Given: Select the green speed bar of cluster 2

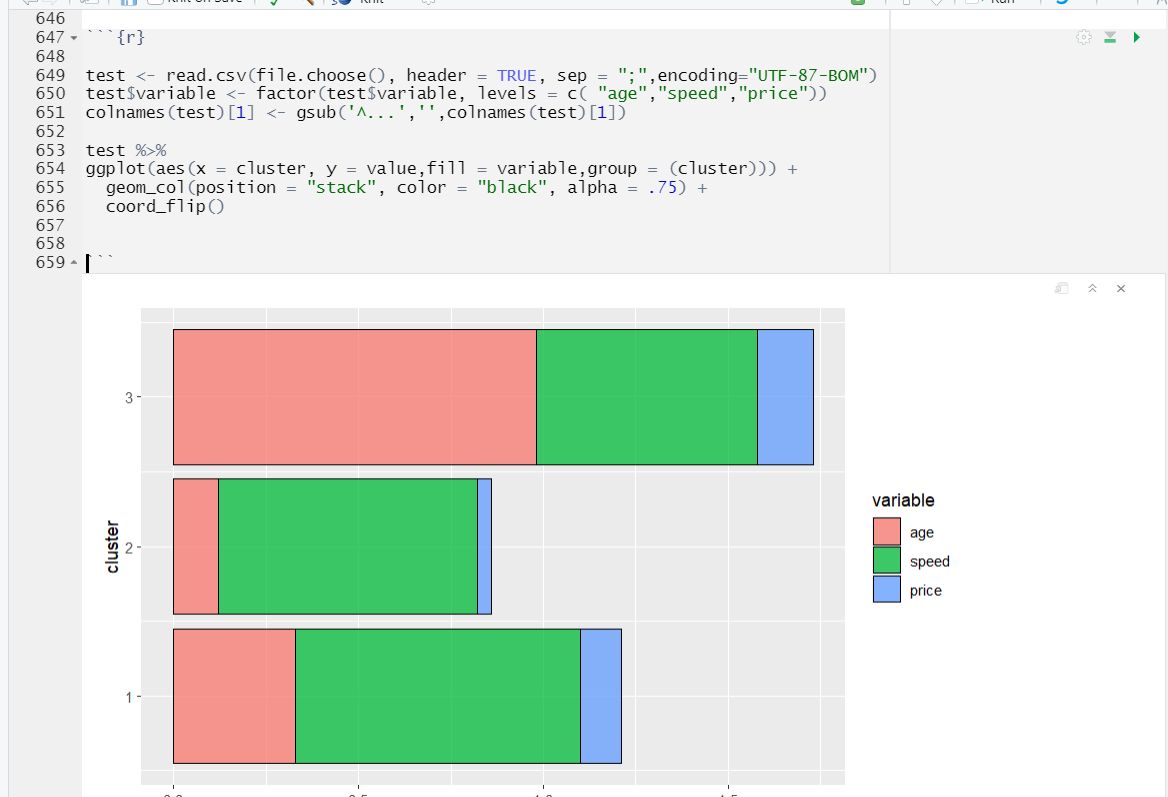Looking at the screenshot, I should [x=348, y=547].
